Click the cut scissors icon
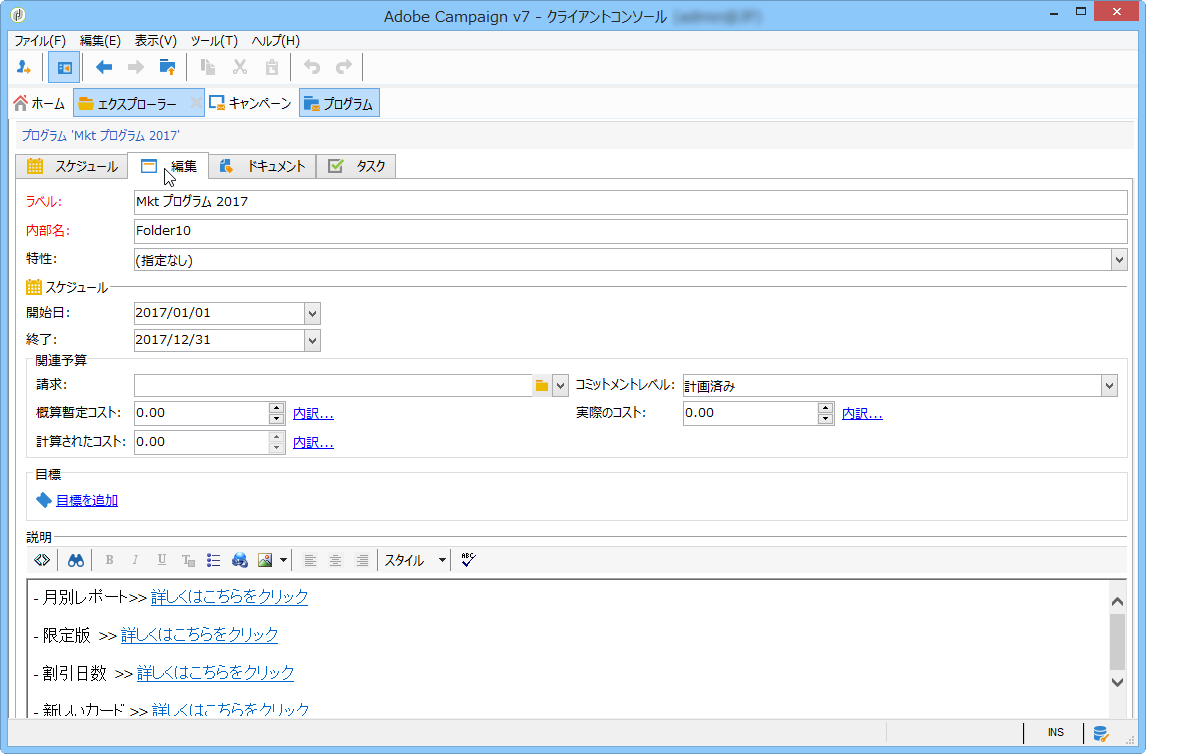 [x=240, y=68]
